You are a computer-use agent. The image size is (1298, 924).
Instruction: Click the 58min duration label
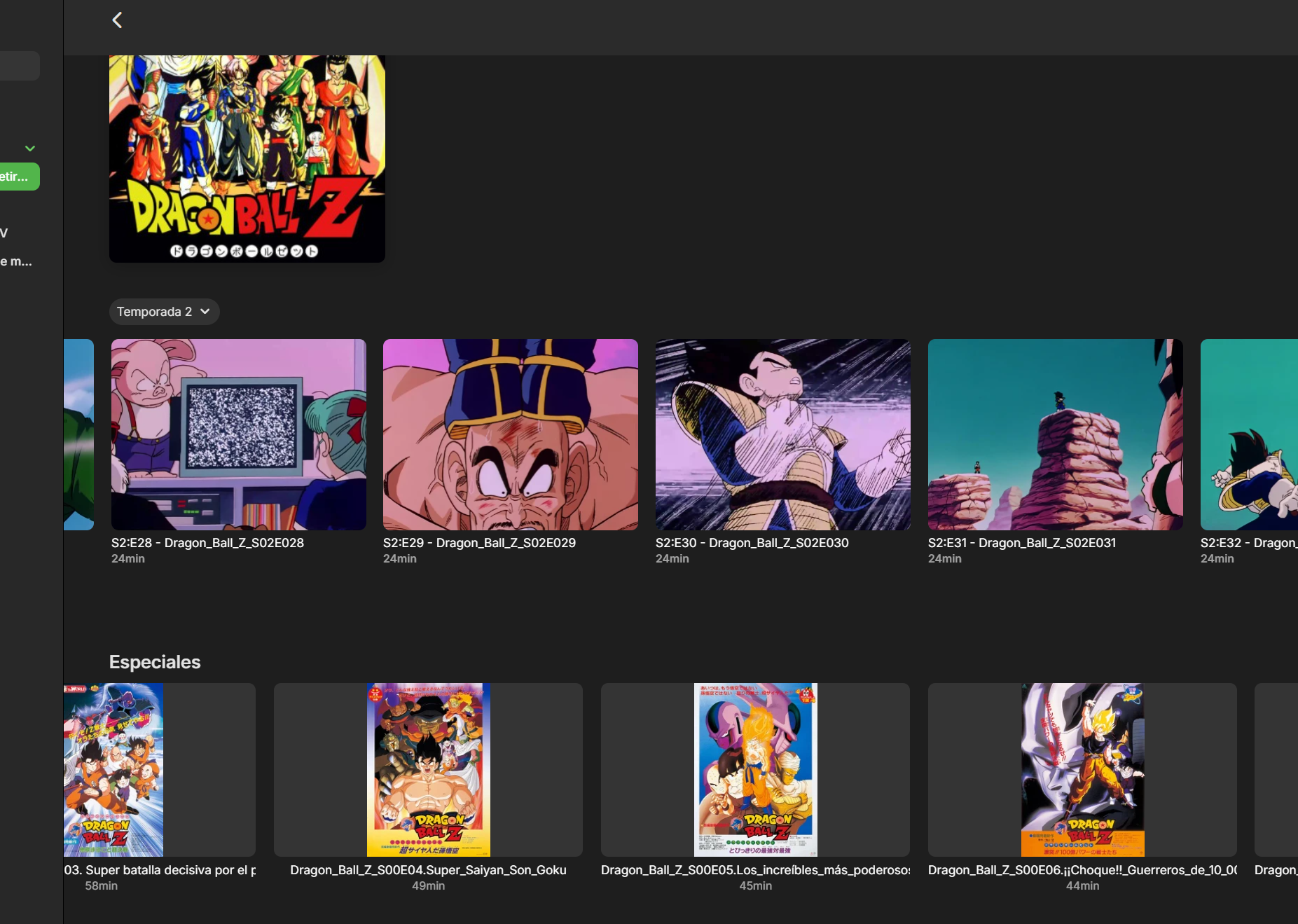102,886
